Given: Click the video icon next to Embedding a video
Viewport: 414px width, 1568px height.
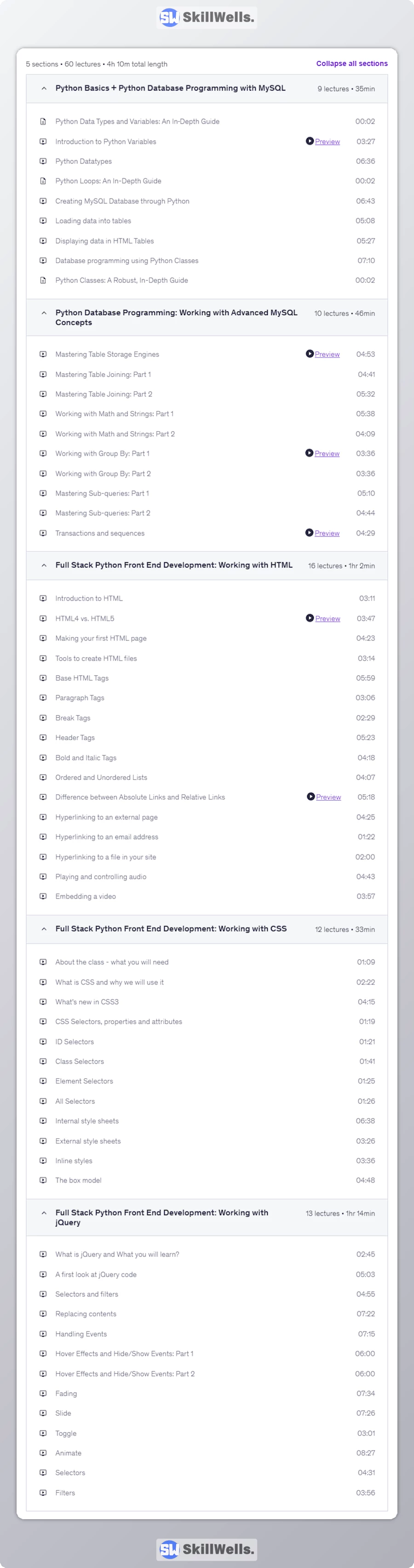Looking at the screenshot, I should coord(43,897).
